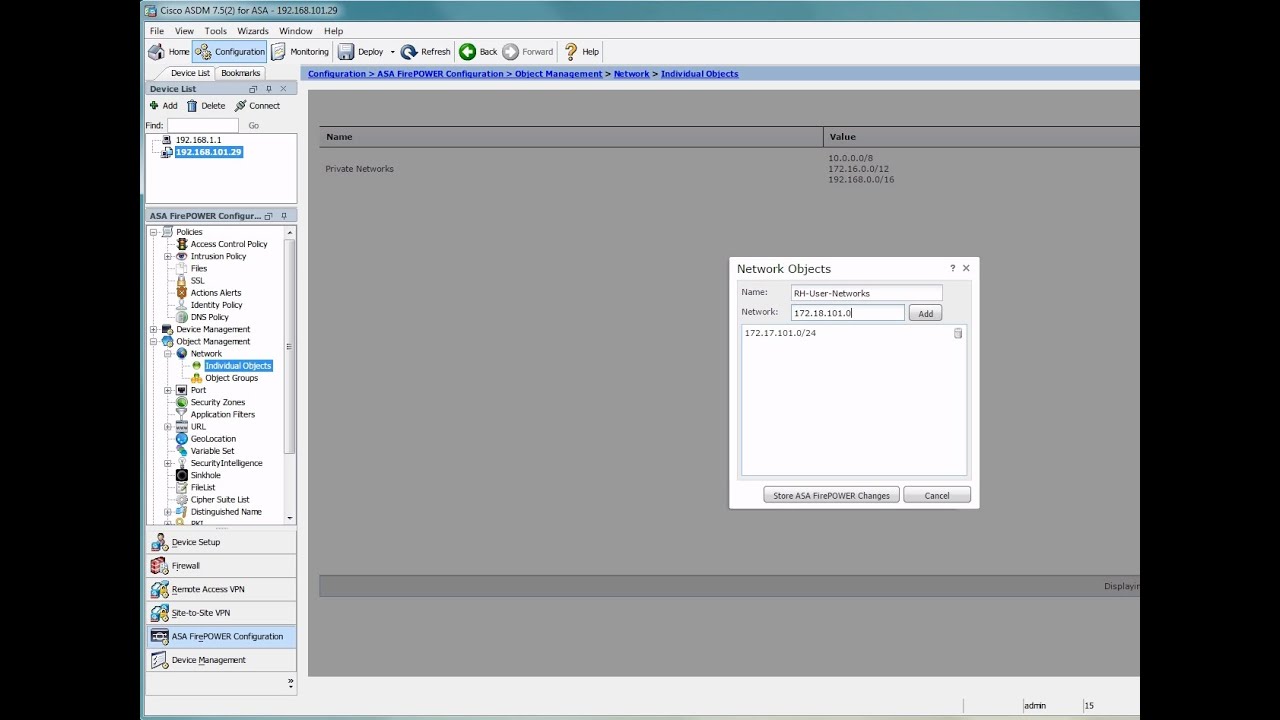Delete the 172.17.101.0/24 entry with trash icon

pos(958,333)
